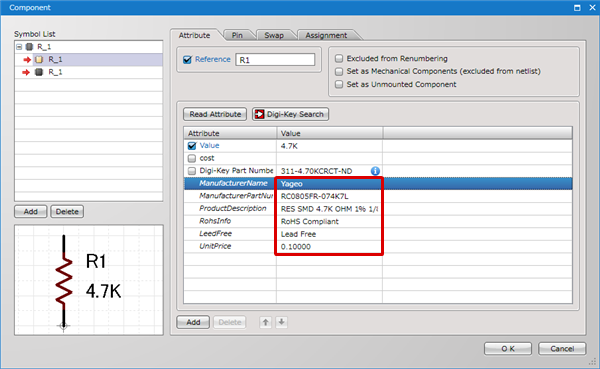The height and width of the screenshot is (369, 600).
Task: Click the RoHS Compliant value
Action: (310, 221)
